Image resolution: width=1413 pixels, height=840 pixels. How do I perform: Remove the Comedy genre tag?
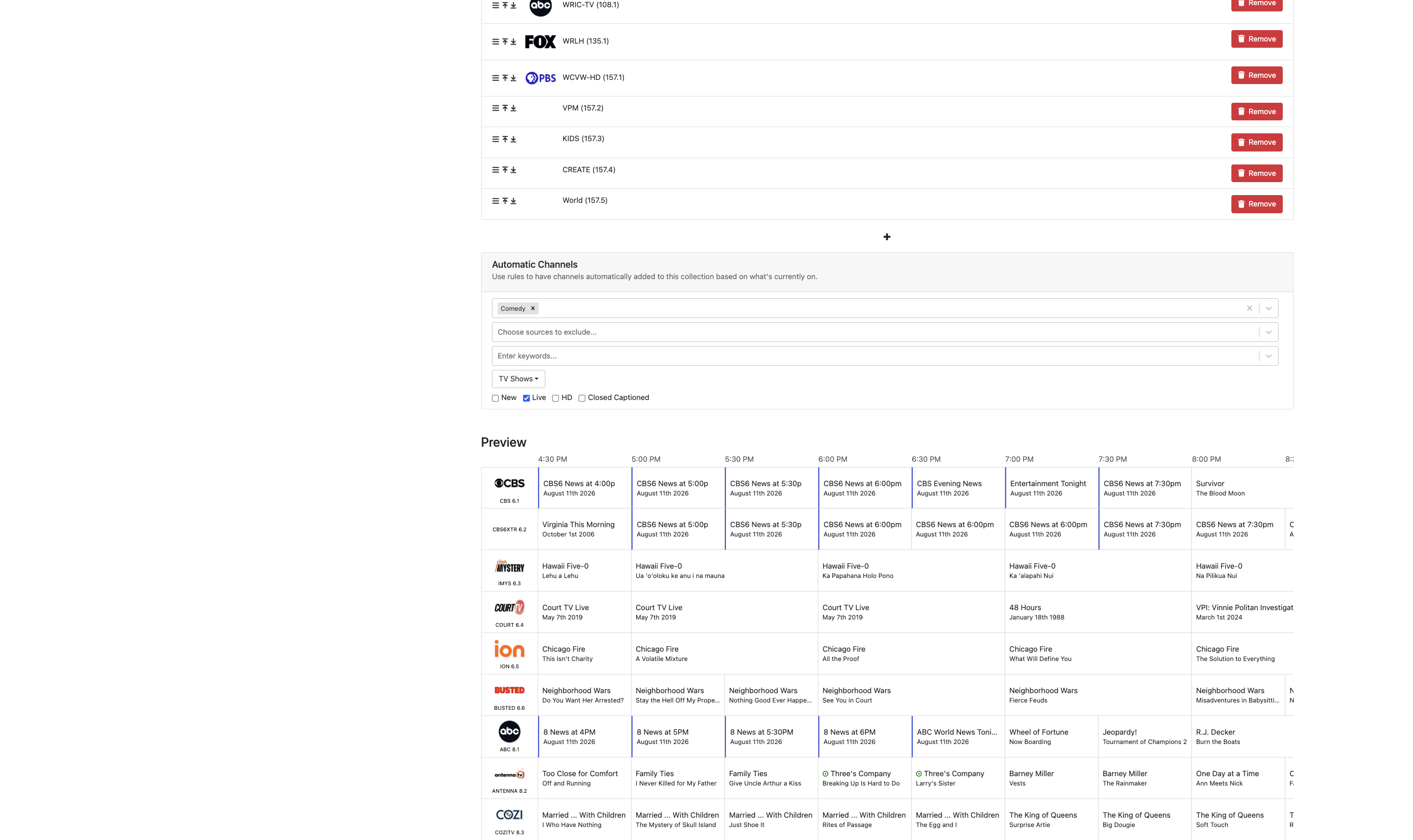pos(533,309)
